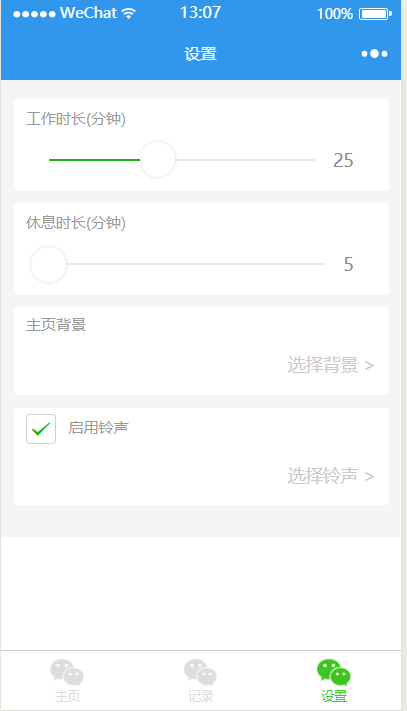
Task: Click the 设置 page title
Action: pos(200,54)
